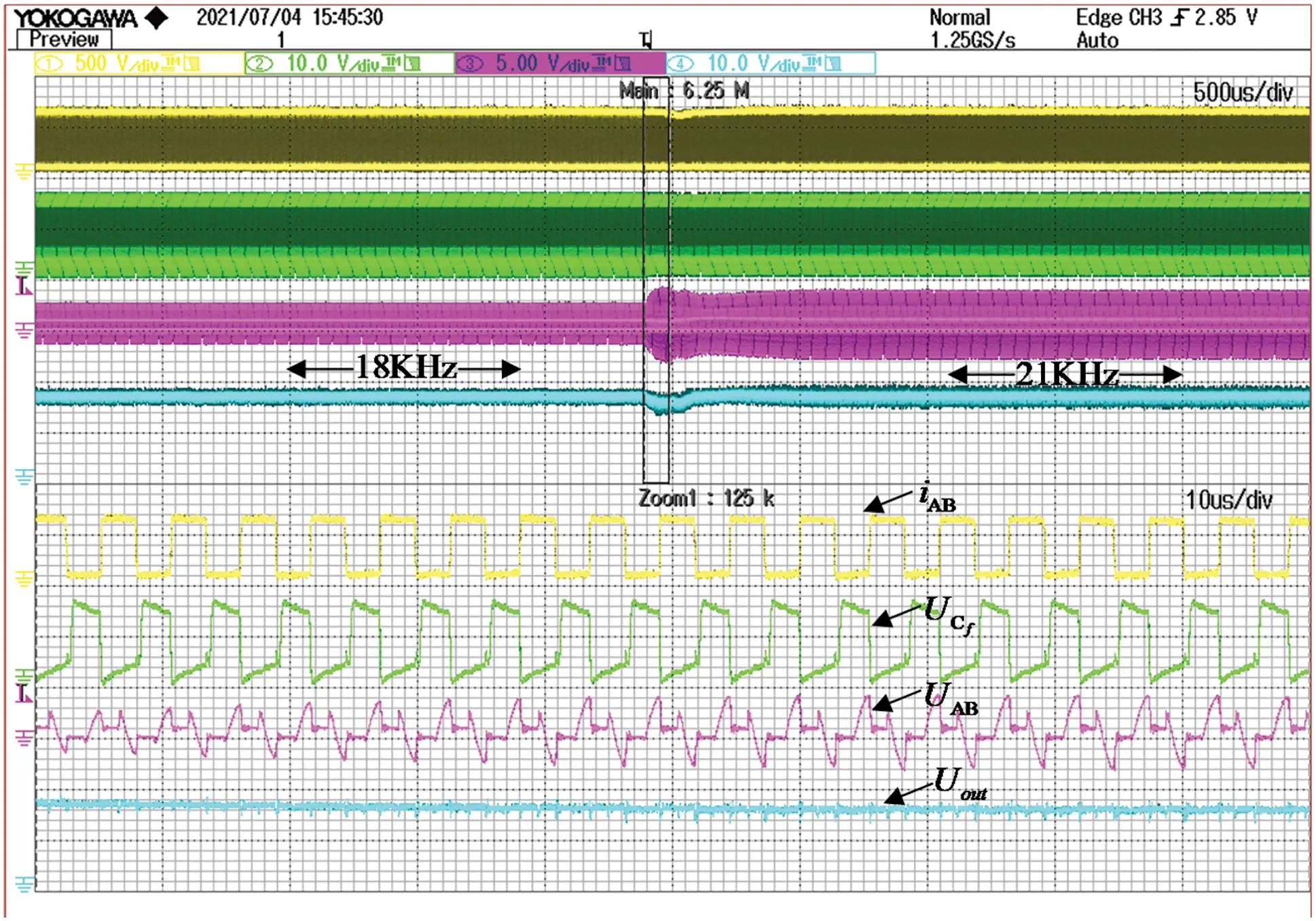Click the trigger position T marker
Screen dimensions: 1316x921
[x=646, y=40]
